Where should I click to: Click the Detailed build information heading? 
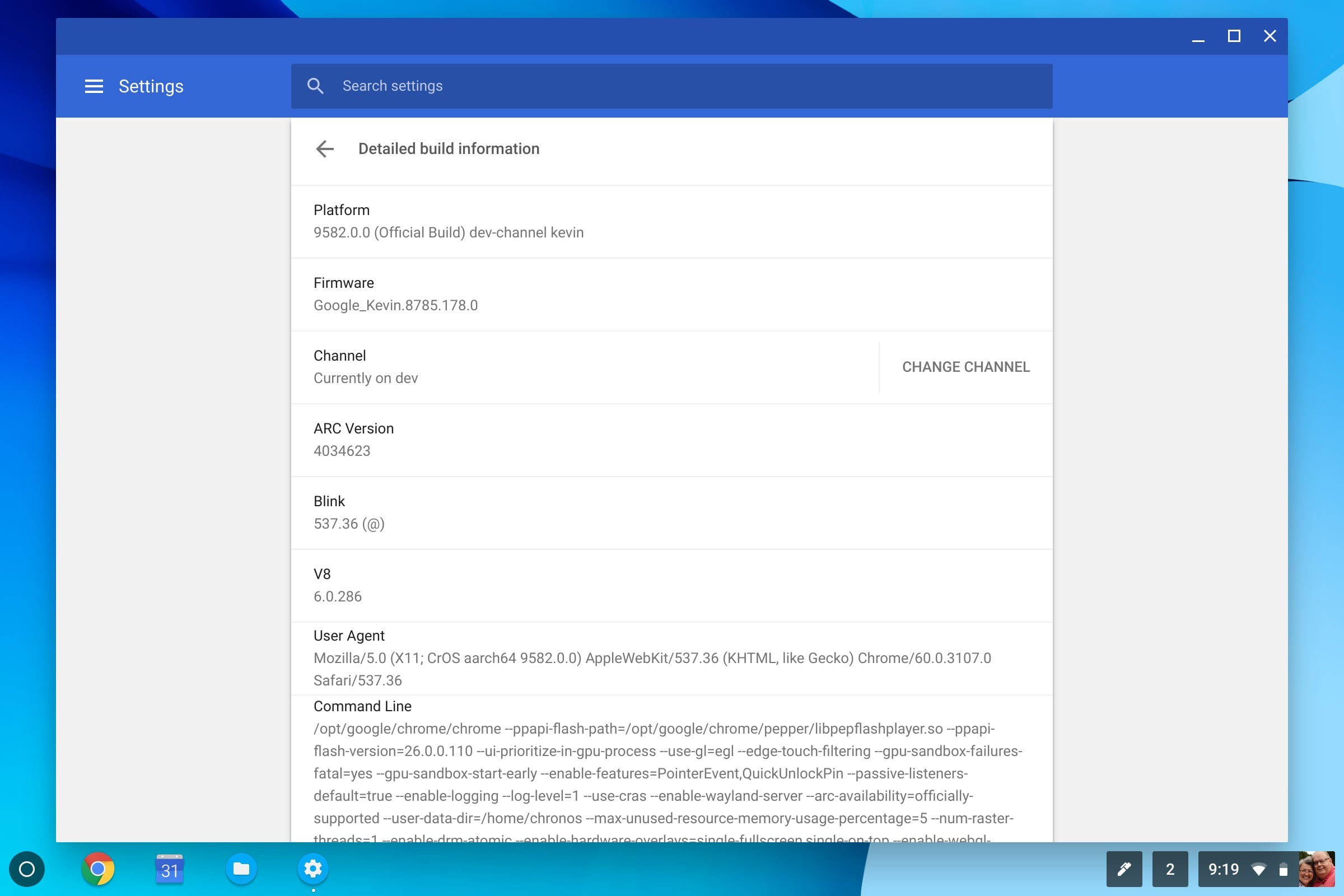pos(449,148)
